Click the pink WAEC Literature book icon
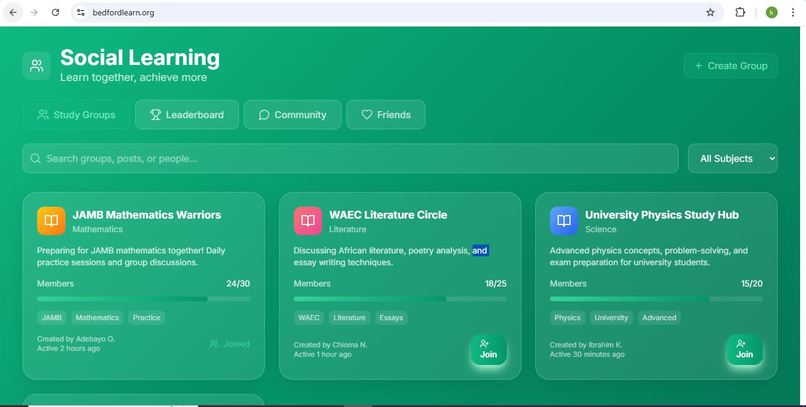Image resolution: width=806 pixels, height=407 pixels. [308, 221]
